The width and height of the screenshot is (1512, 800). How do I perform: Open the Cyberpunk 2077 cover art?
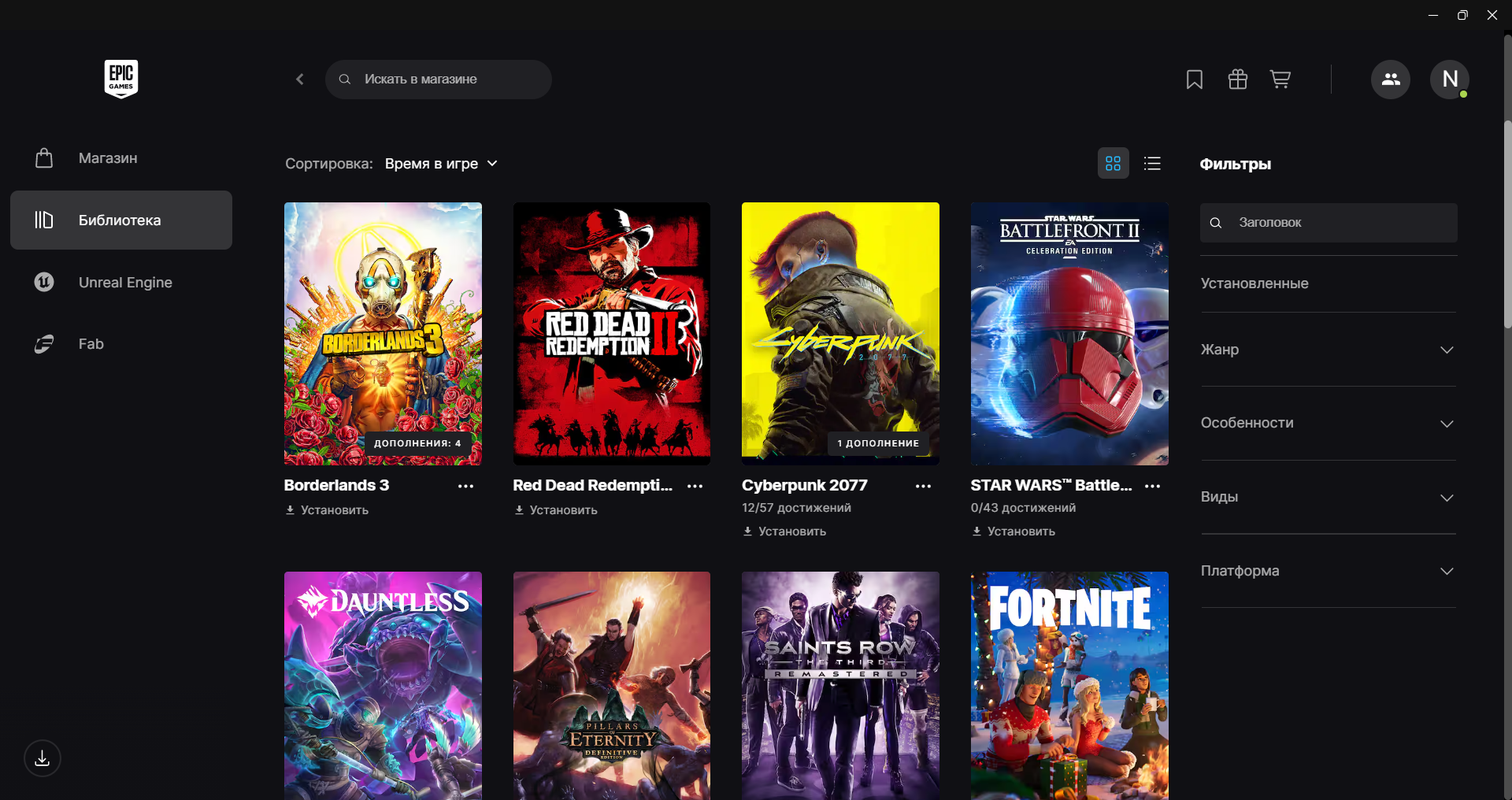click(x=840, y=334)
